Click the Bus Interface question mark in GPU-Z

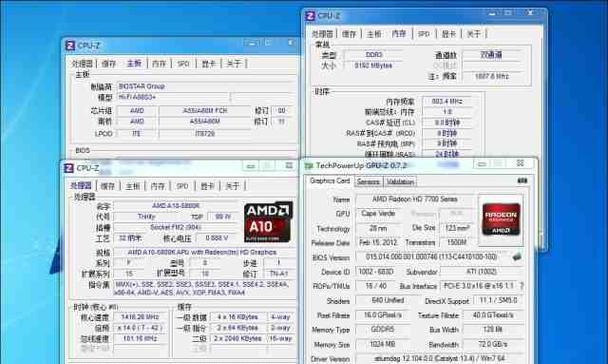[x=522, y=286]
